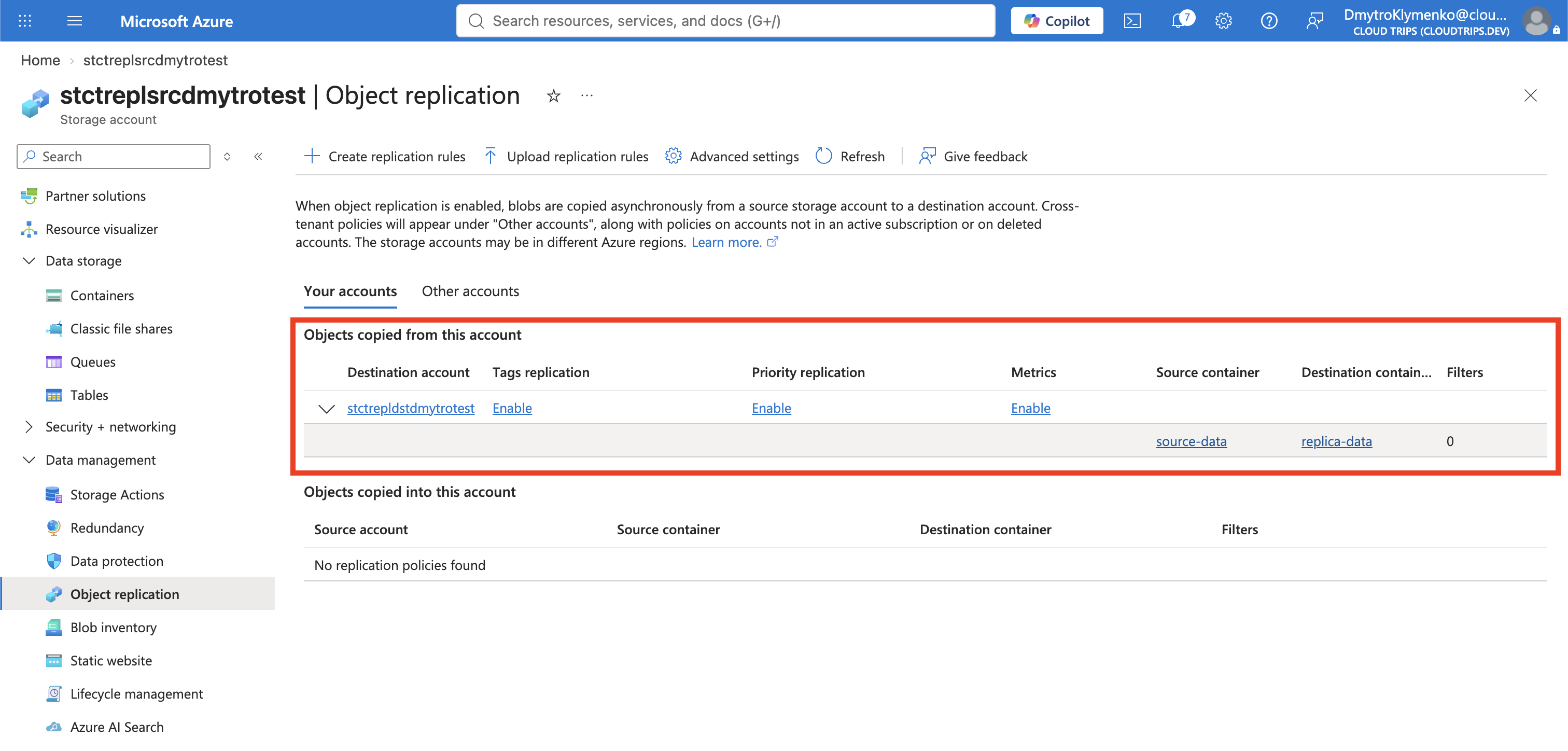Click the Source container header in copied-from table
This screenshot has width=1568, height=751.
coord(1208,372)
